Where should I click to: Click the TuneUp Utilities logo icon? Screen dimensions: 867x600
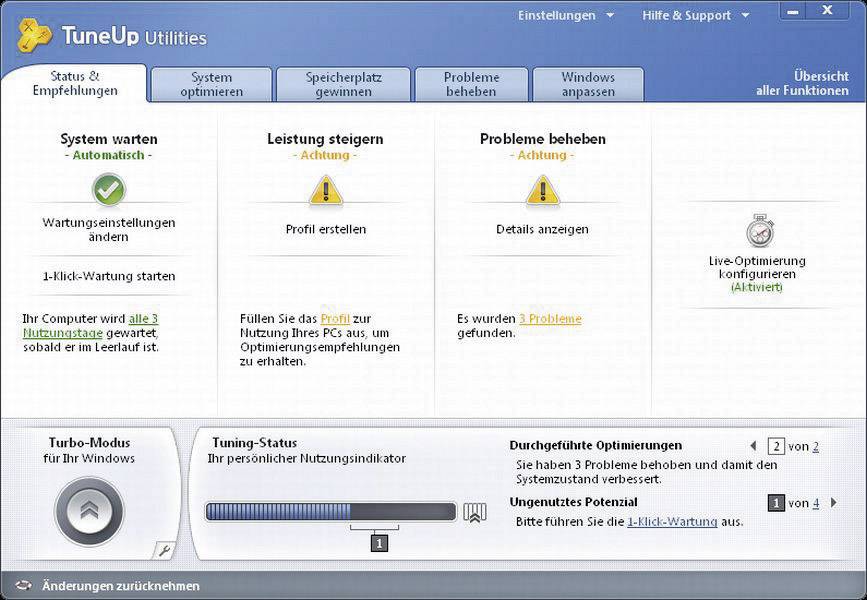(34, 36)
